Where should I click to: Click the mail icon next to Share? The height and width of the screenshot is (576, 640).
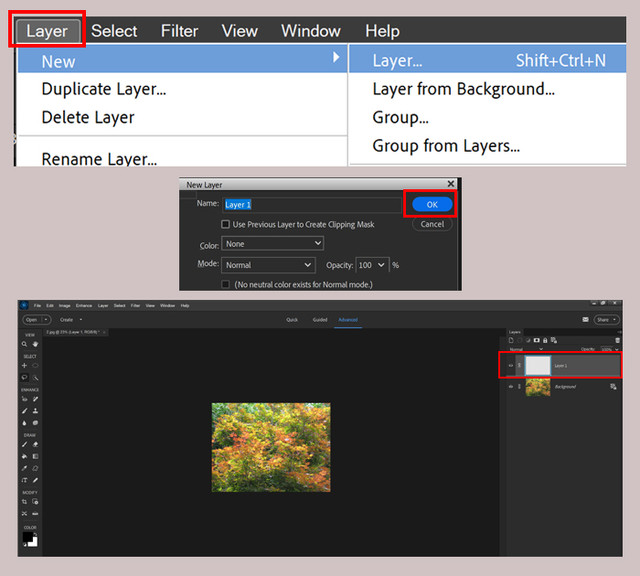585,320
